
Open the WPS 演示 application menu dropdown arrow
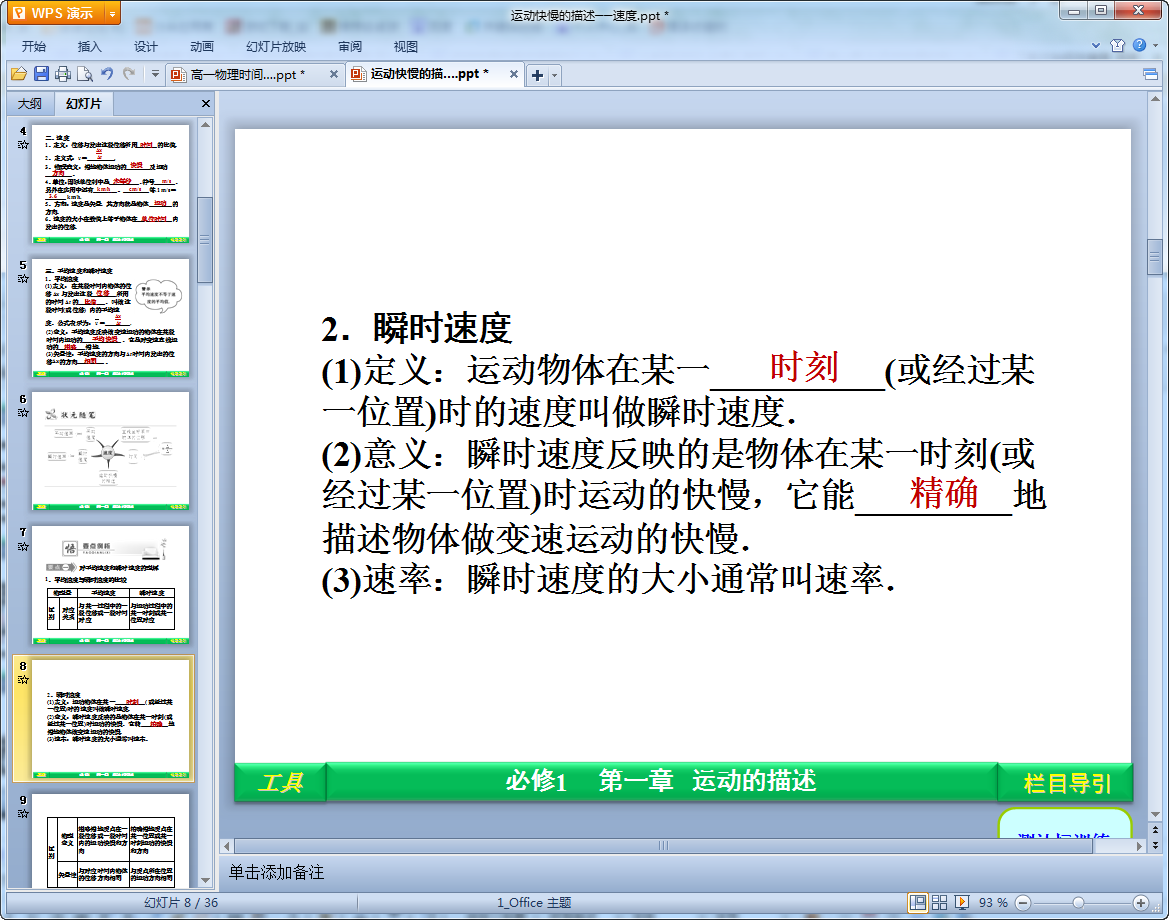[x=113, y=13]
